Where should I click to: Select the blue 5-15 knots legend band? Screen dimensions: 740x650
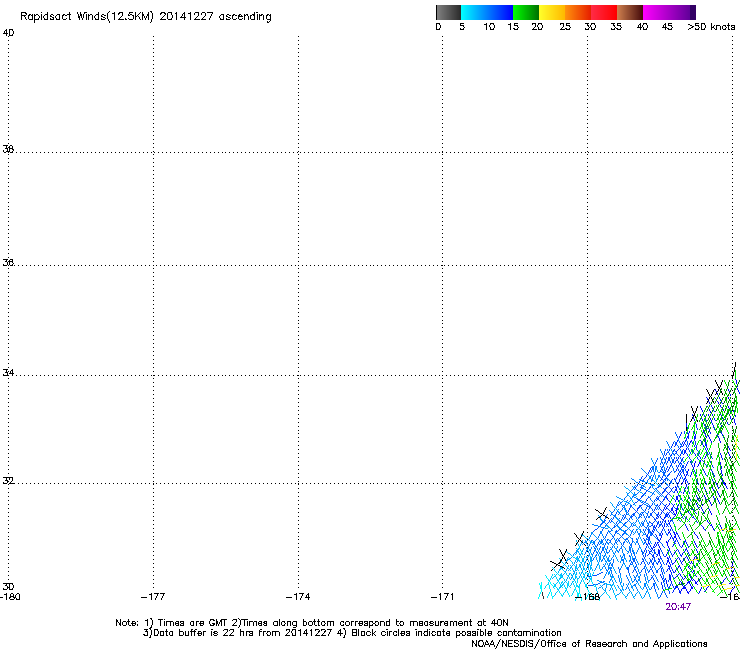(x=487, y=12)
